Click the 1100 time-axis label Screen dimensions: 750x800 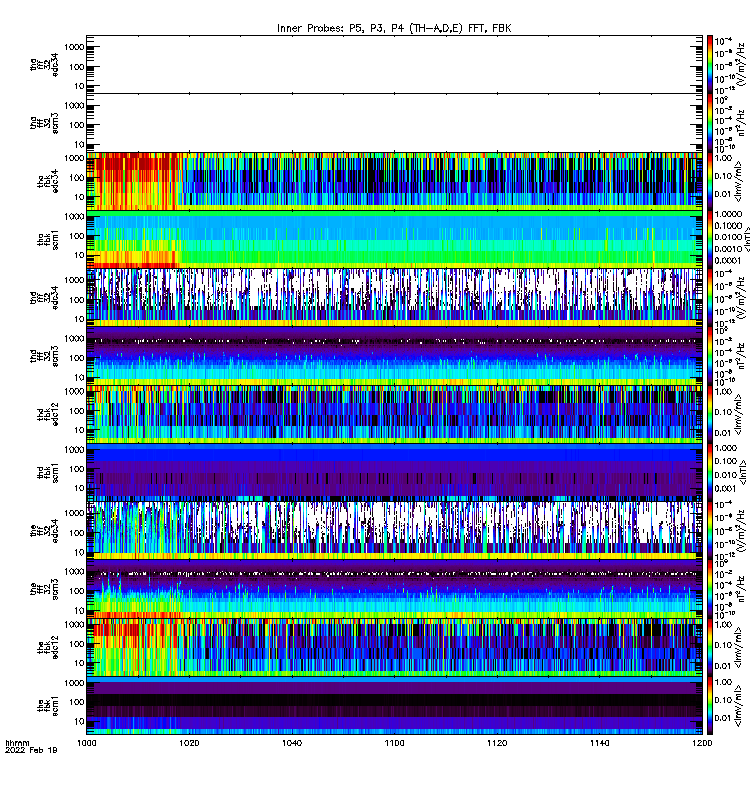[x=394, y=743]
